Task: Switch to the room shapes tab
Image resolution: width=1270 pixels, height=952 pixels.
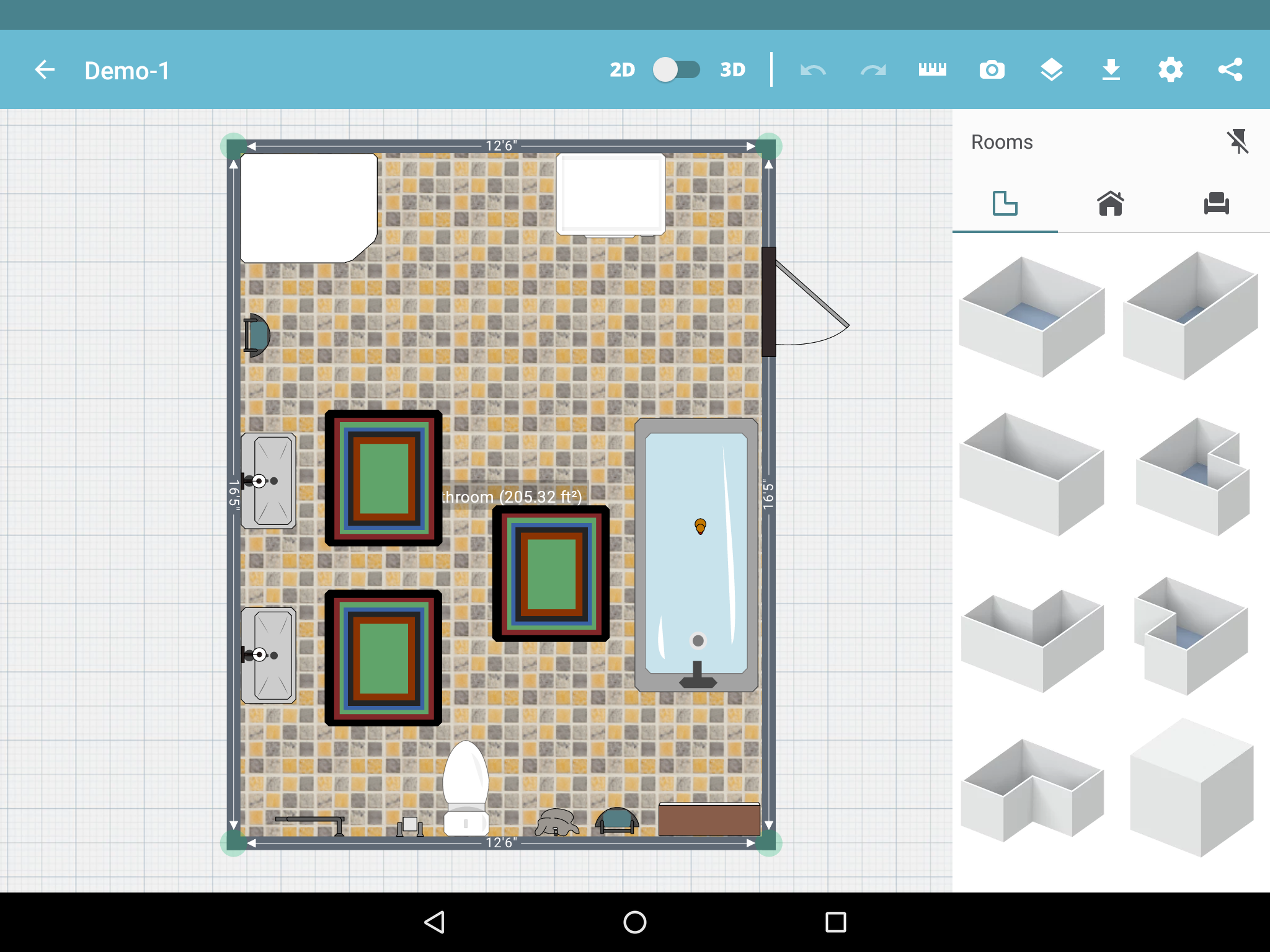Action: [x=1005, y=203]
